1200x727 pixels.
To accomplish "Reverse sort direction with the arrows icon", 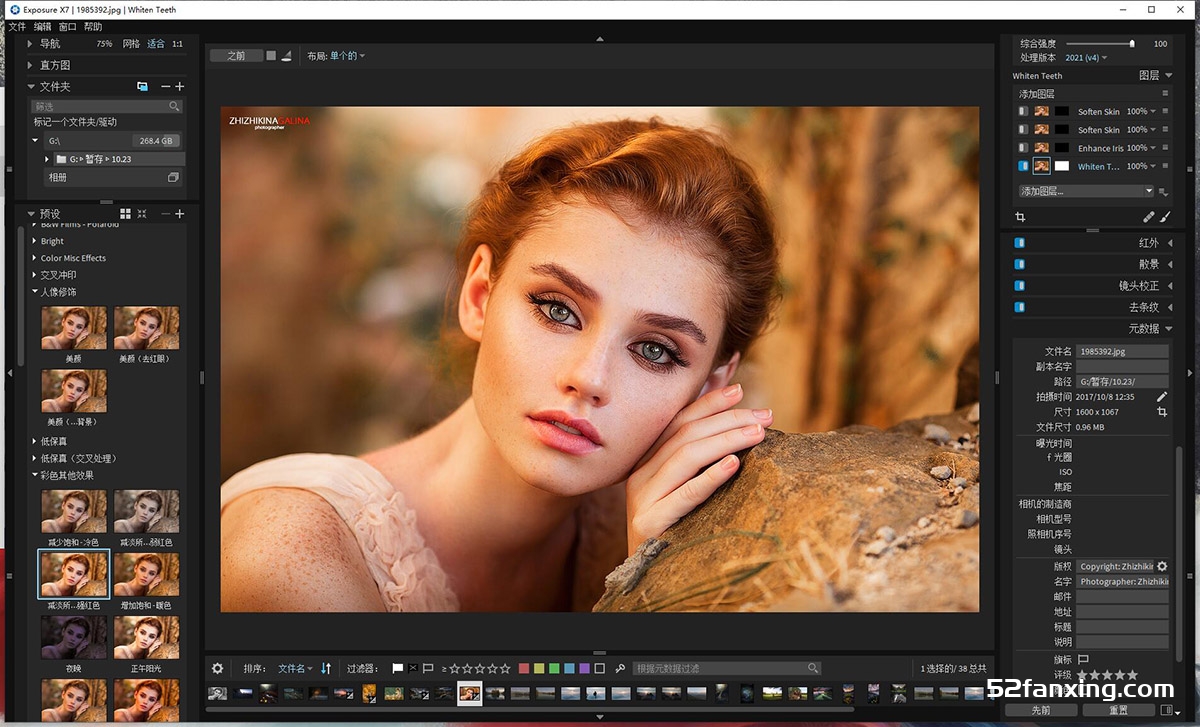I will (x=326, y=668).
